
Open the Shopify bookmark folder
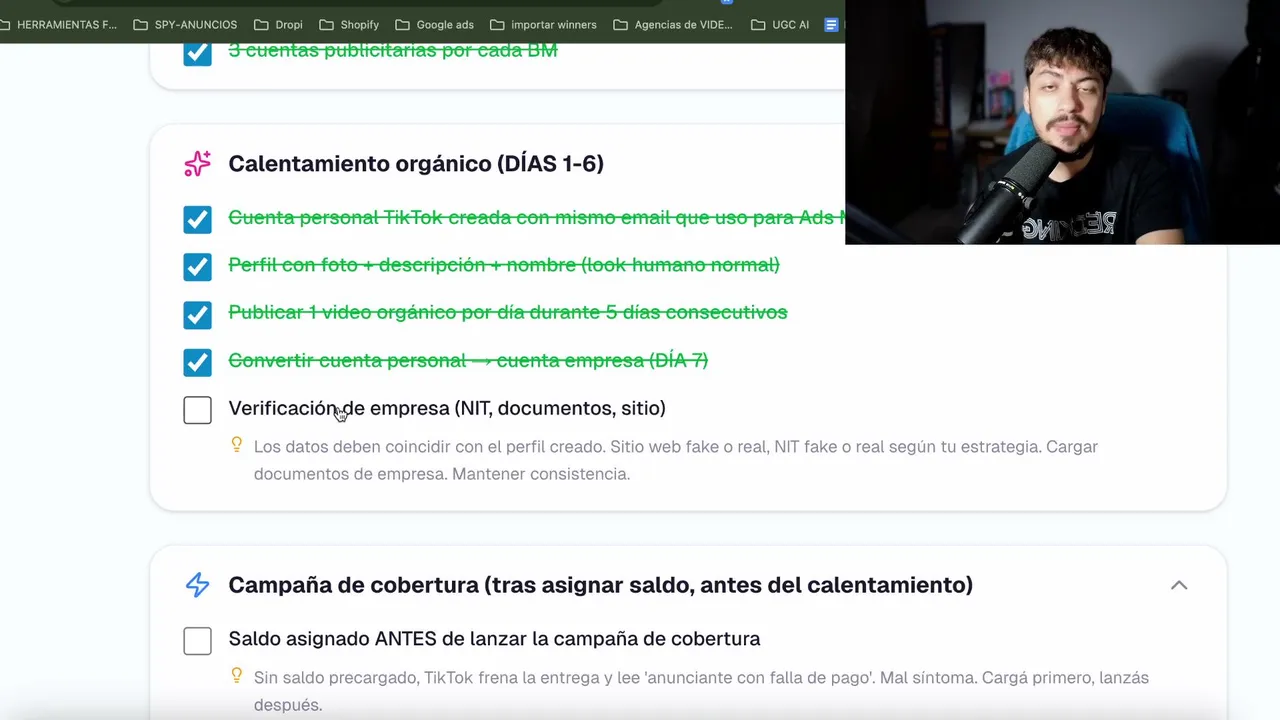[349, 24]
